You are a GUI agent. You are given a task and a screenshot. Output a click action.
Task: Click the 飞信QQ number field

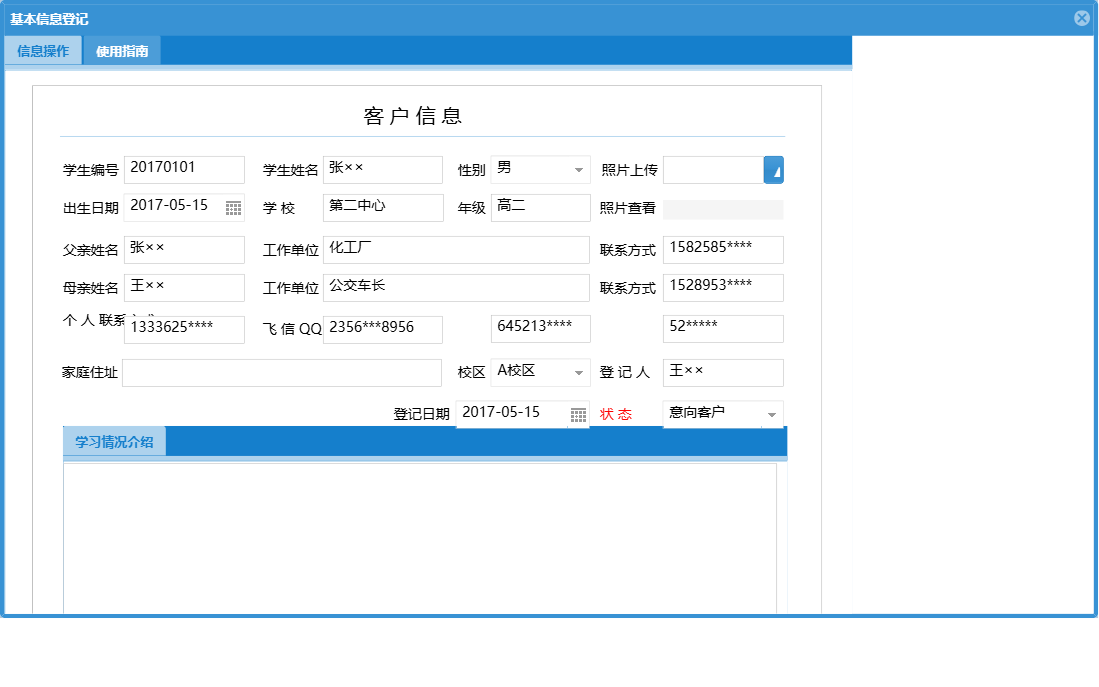pos(382,328)
